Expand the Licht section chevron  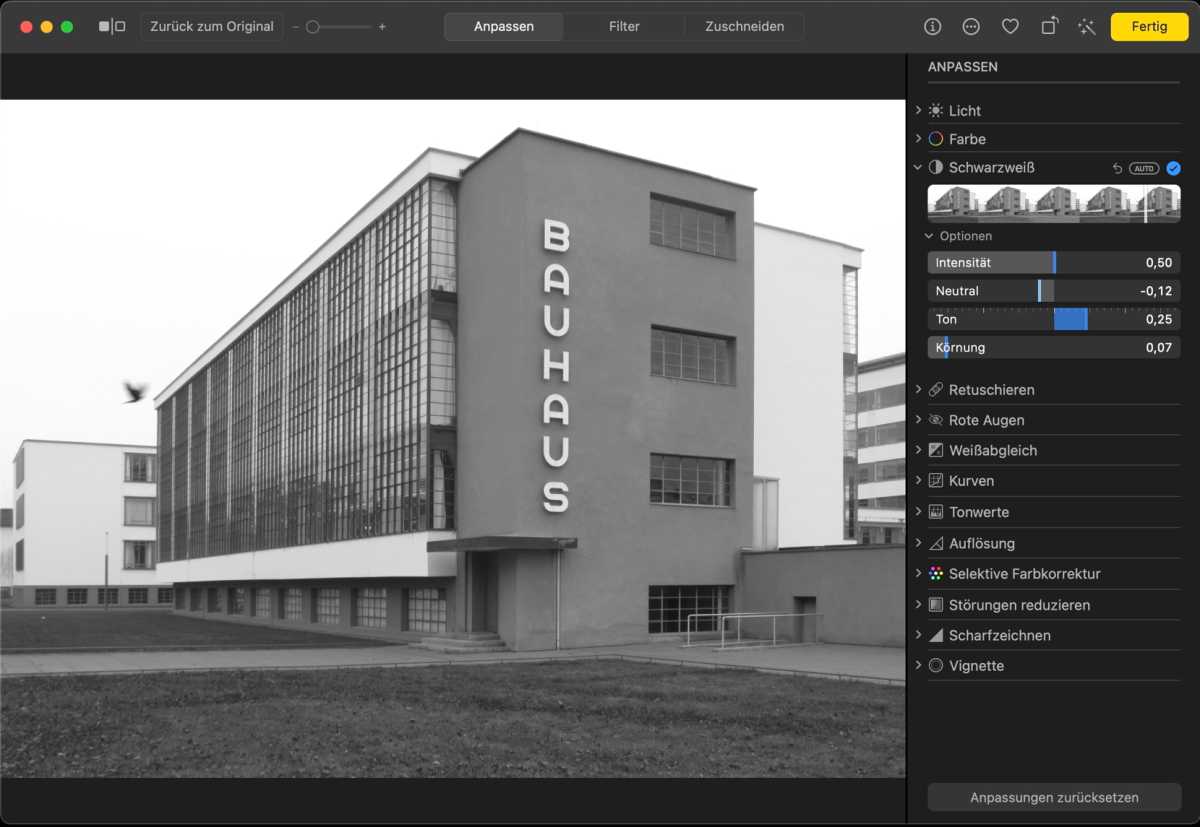(x=918, y=110)
